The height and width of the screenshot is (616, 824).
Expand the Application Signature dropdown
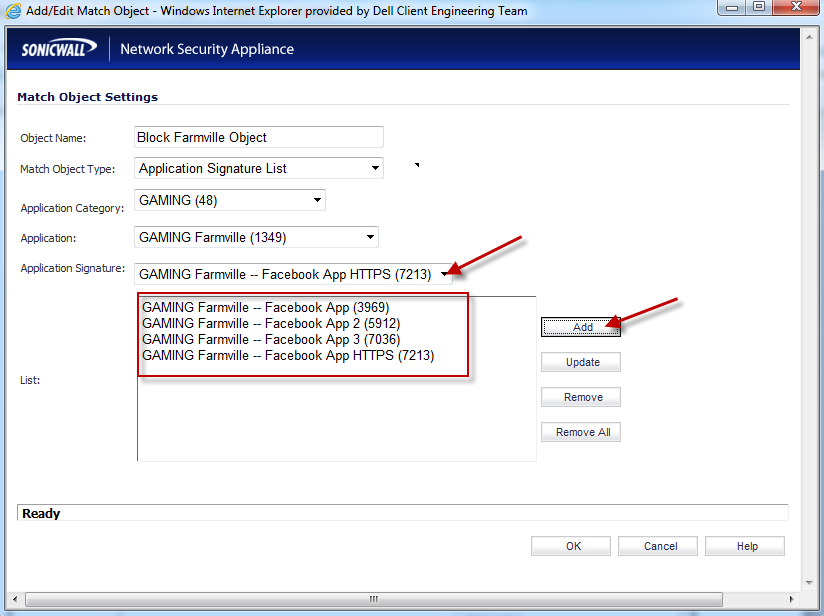pos(293,274)
